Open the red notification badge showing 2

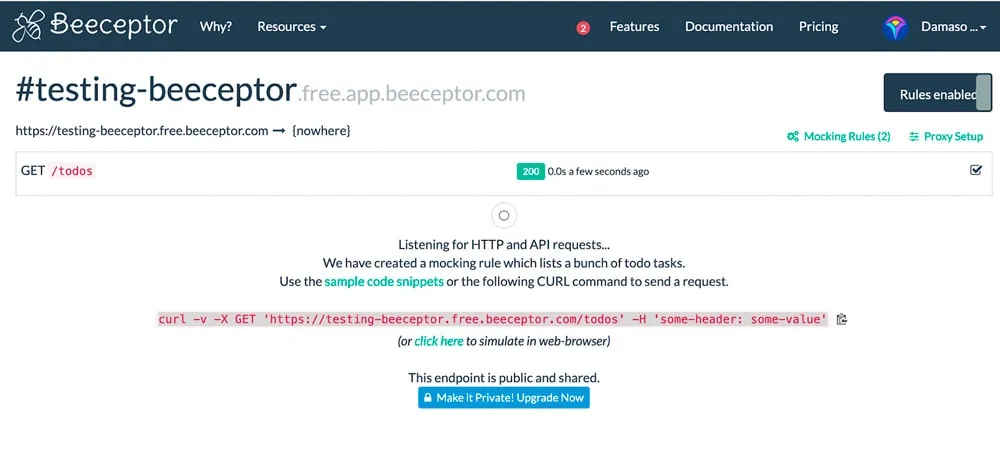click(x=583, y=28)
